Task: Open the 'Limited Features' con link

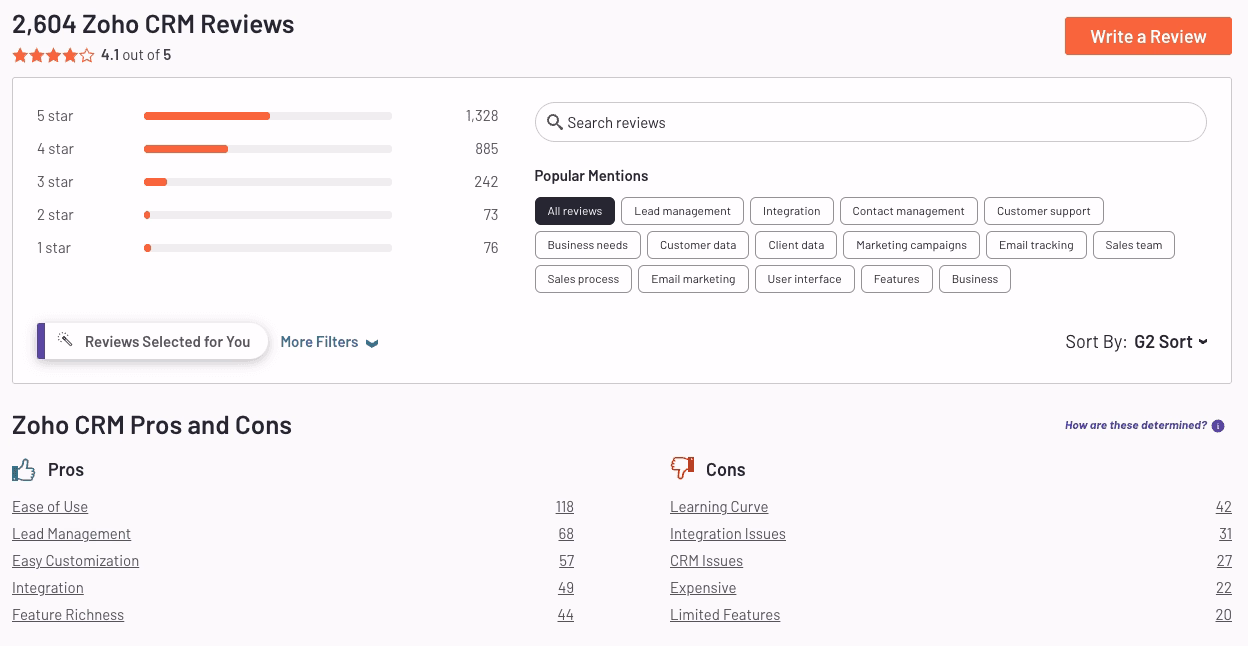Action: pyautogui.click(x=725, y=615)
